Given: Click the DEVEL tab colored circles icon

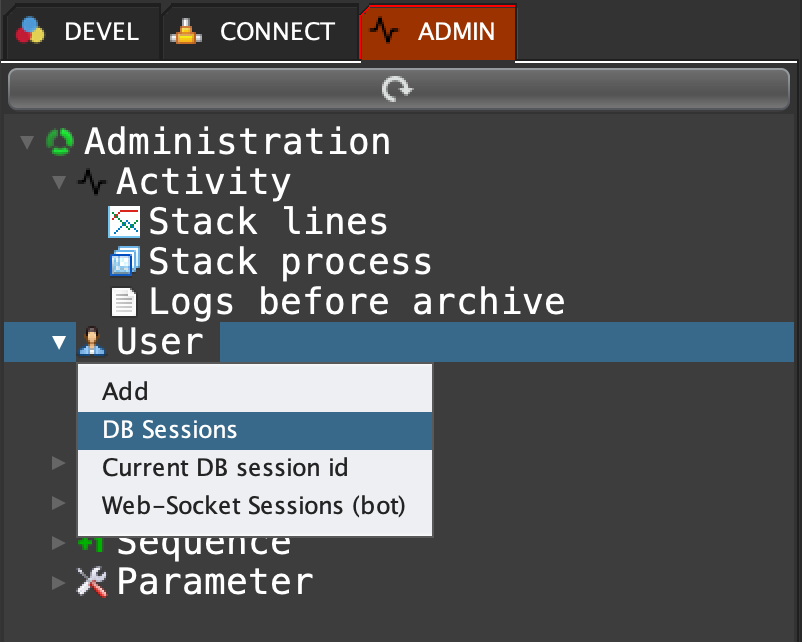Looking at the screenshot, I should coord(31,31).
